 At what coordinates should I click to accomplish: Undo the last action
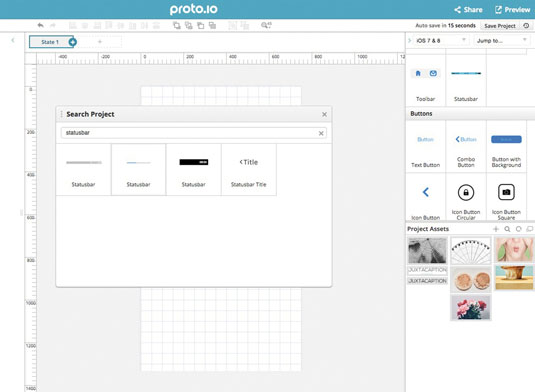point(40,25)
